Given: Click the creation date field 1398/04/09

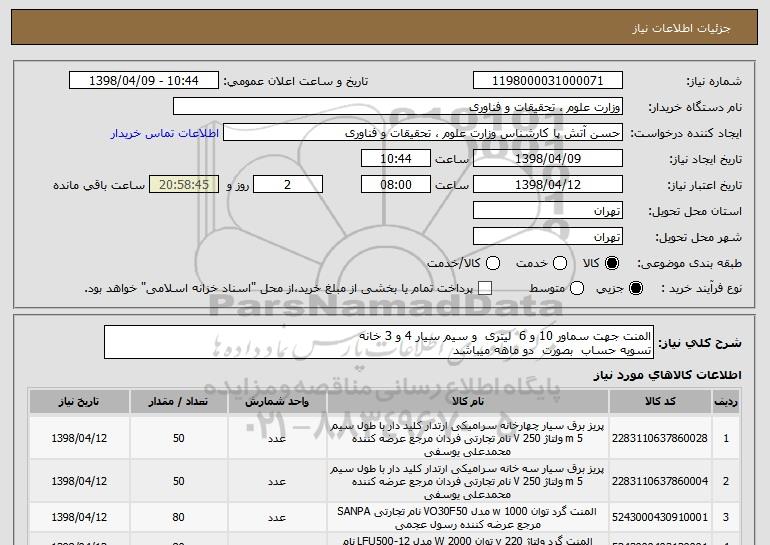Looking at the screenshot, I should coord(548,159).
